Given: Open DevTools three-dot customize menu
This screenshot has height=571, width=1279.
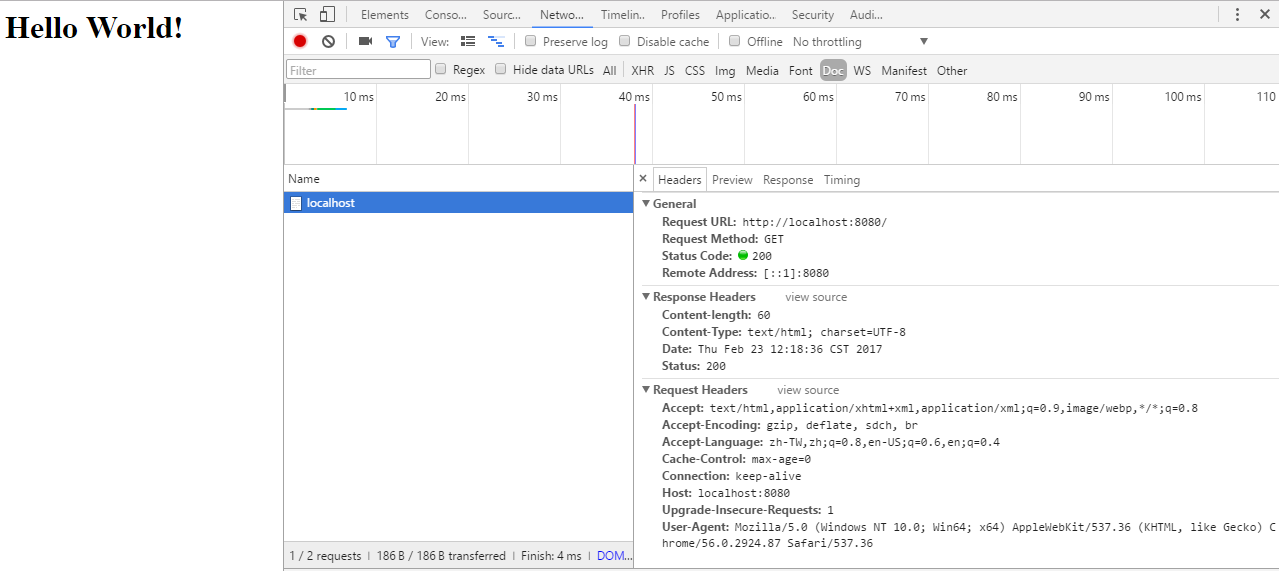Looking at the screenshot, I should 1237,15.
